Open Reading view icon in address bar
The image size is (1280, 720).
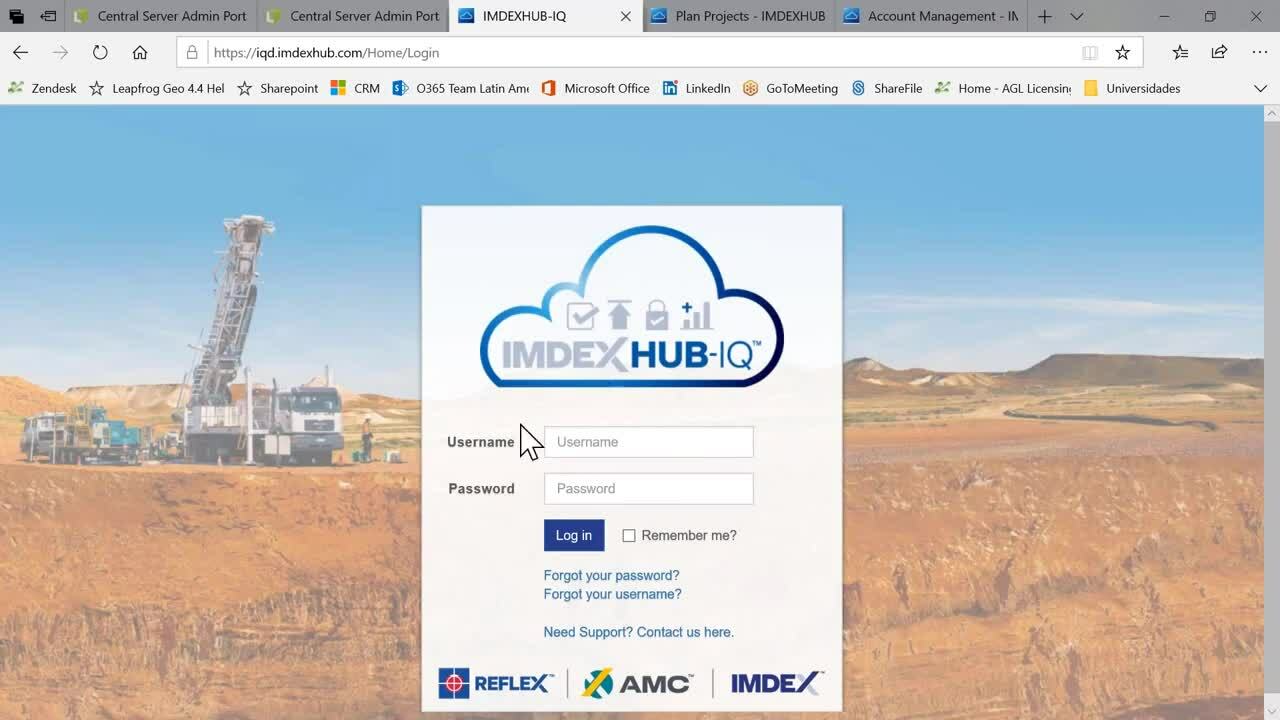click(x=1090, y=52)
